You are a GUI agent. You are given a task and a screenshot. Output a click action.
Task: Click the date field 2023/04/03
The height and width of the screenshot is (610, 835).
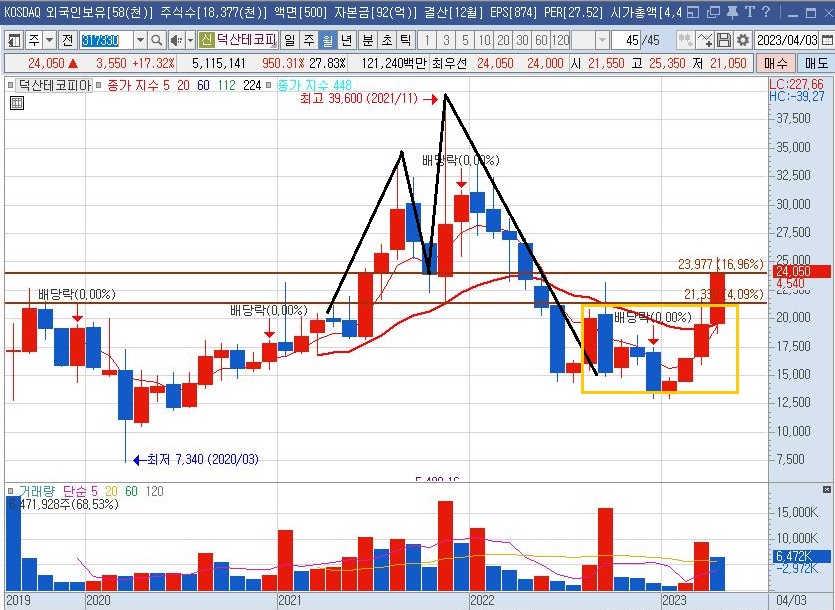787,40
